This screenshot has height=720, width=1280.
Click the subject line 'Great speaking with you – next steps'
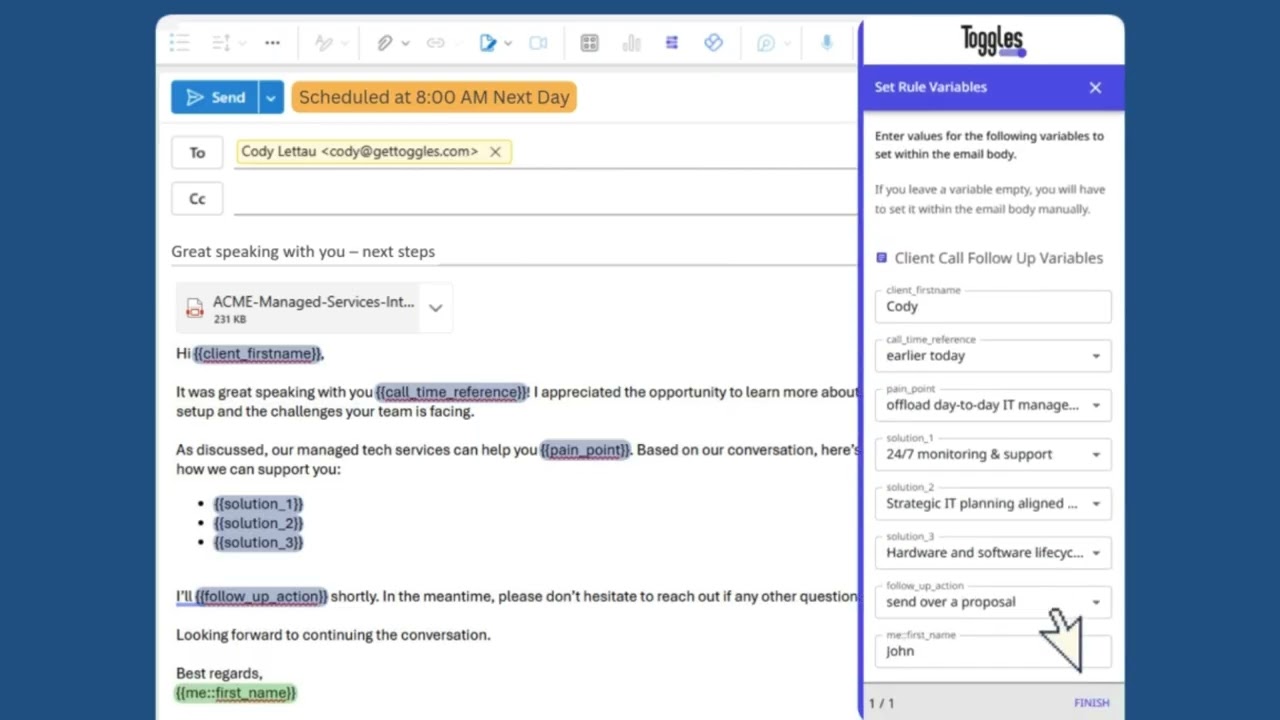[303, 252]
